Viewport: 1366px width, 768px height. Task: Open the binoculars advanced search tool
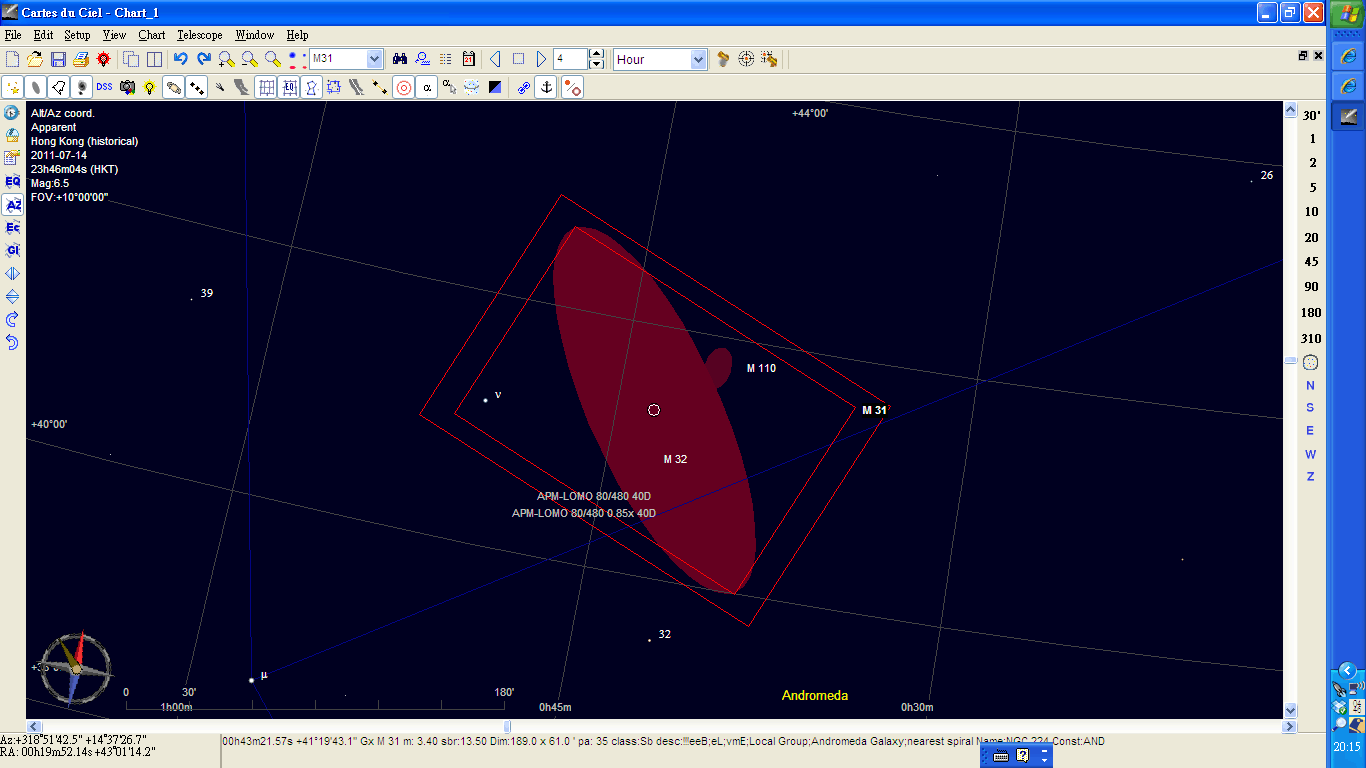399,60
